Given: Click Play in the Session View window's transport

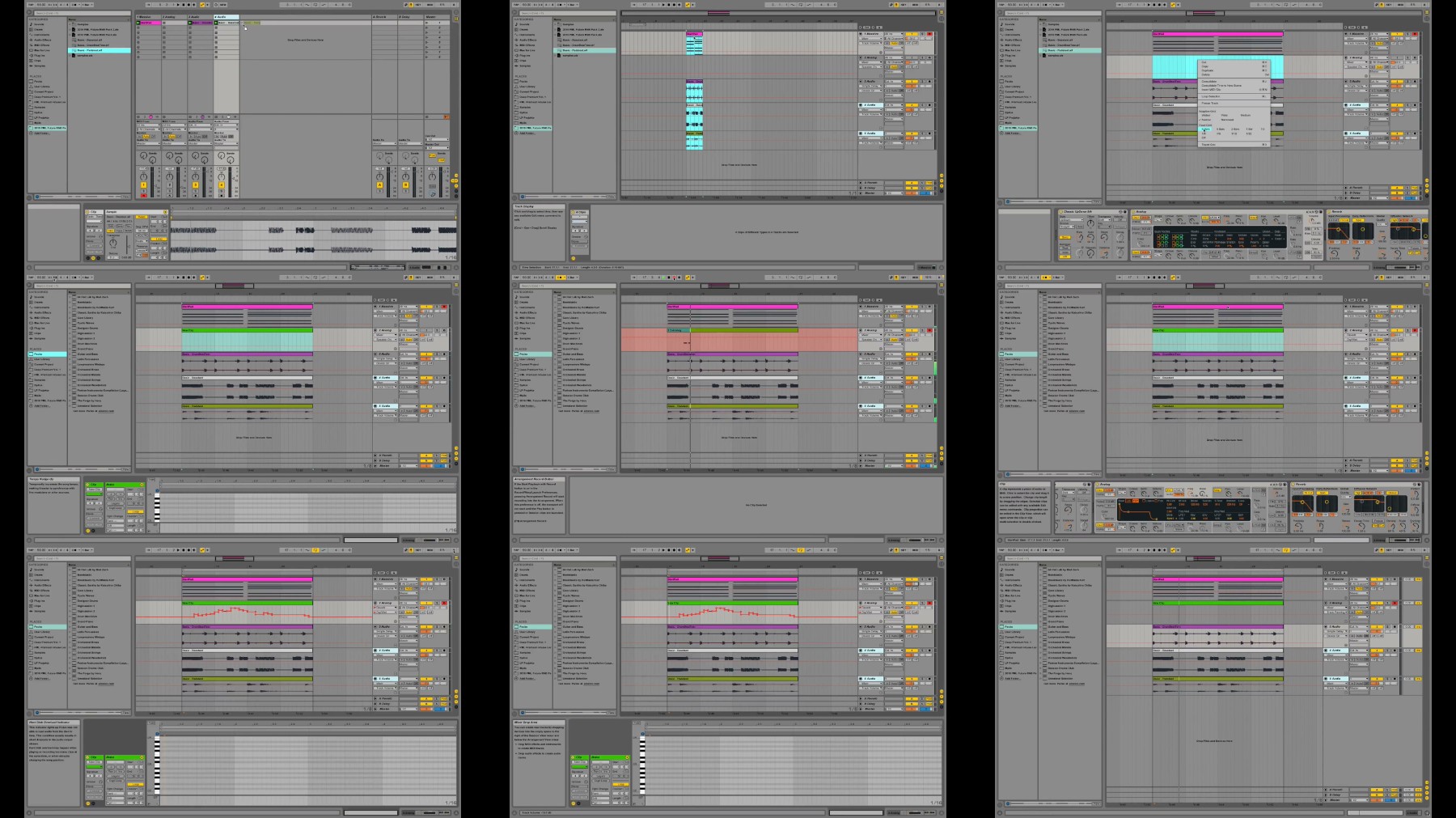Looking at the screenshot, I should coord(178,5).
